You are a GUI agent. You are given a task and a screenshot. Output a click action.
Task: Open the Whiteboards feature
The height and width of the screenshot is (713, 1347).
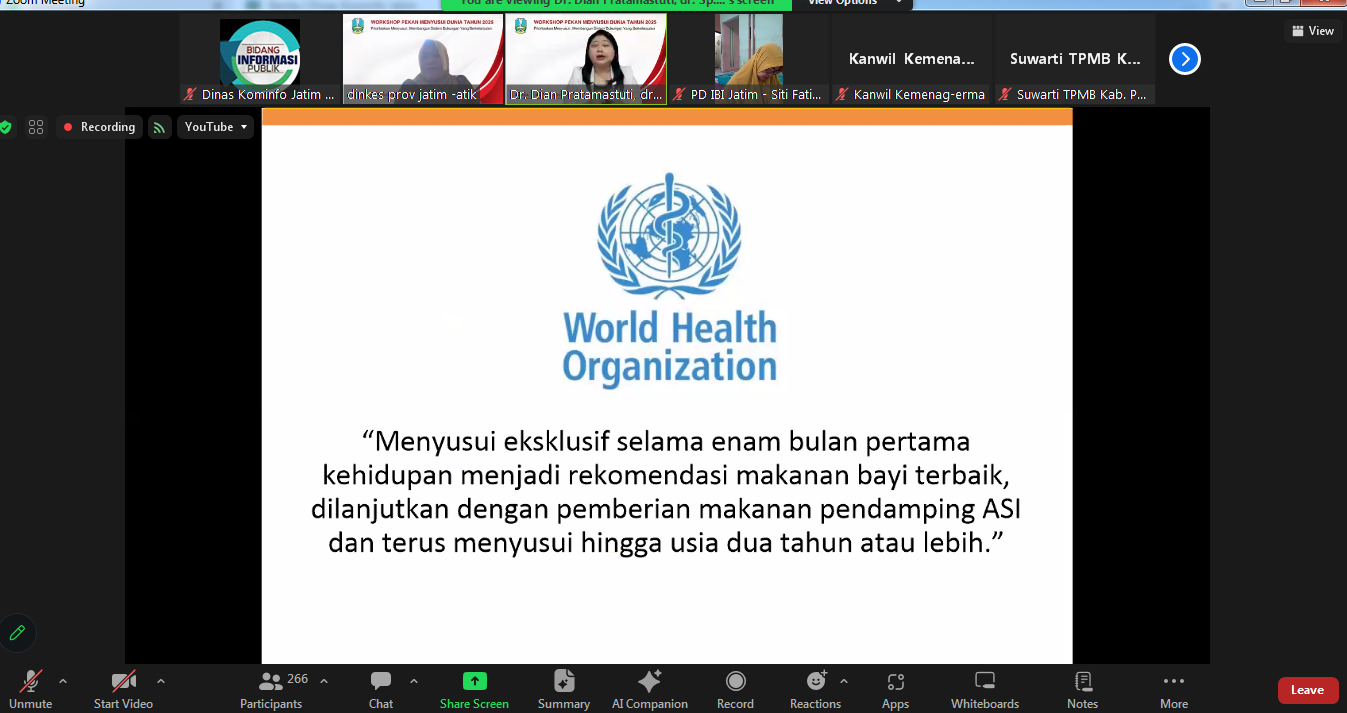[x=983, y=690]
